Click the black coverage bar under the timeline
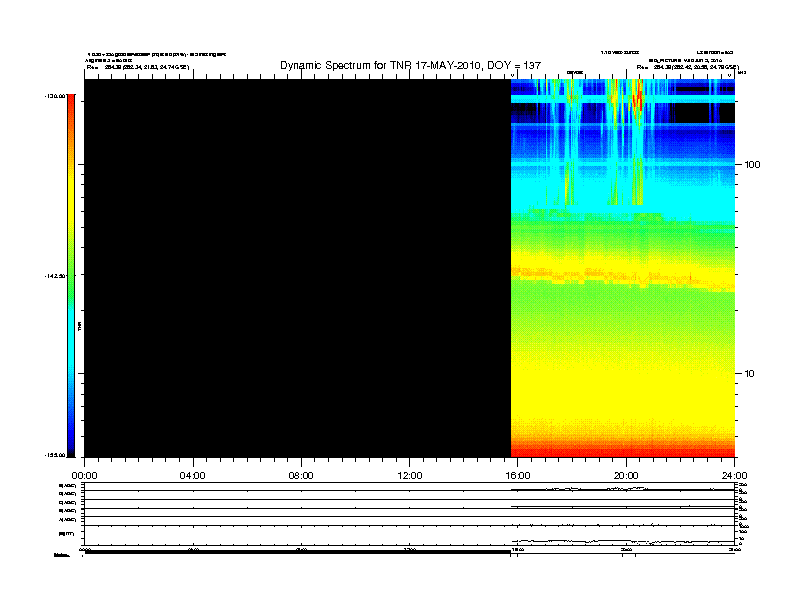Screen dimensions: 792x612 298,552
